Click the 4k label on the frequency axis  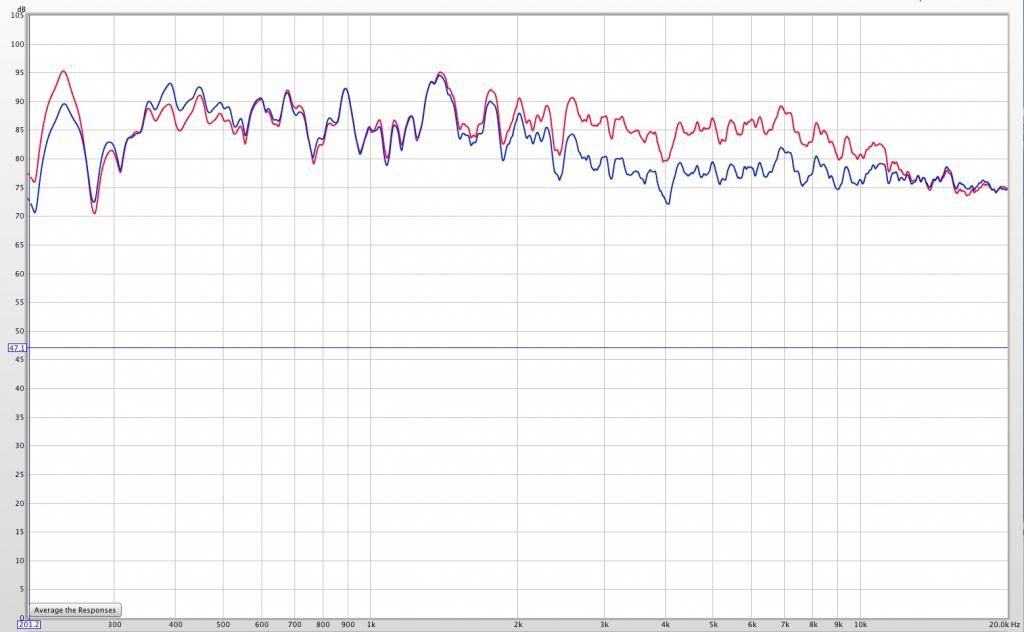click(x=665, y=625)
